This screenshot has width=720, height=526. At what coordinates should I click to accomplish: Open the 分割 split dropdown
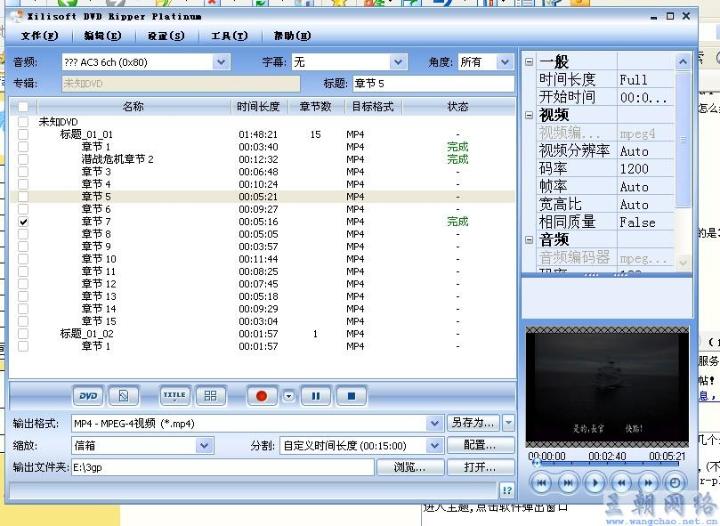(434, 445)
